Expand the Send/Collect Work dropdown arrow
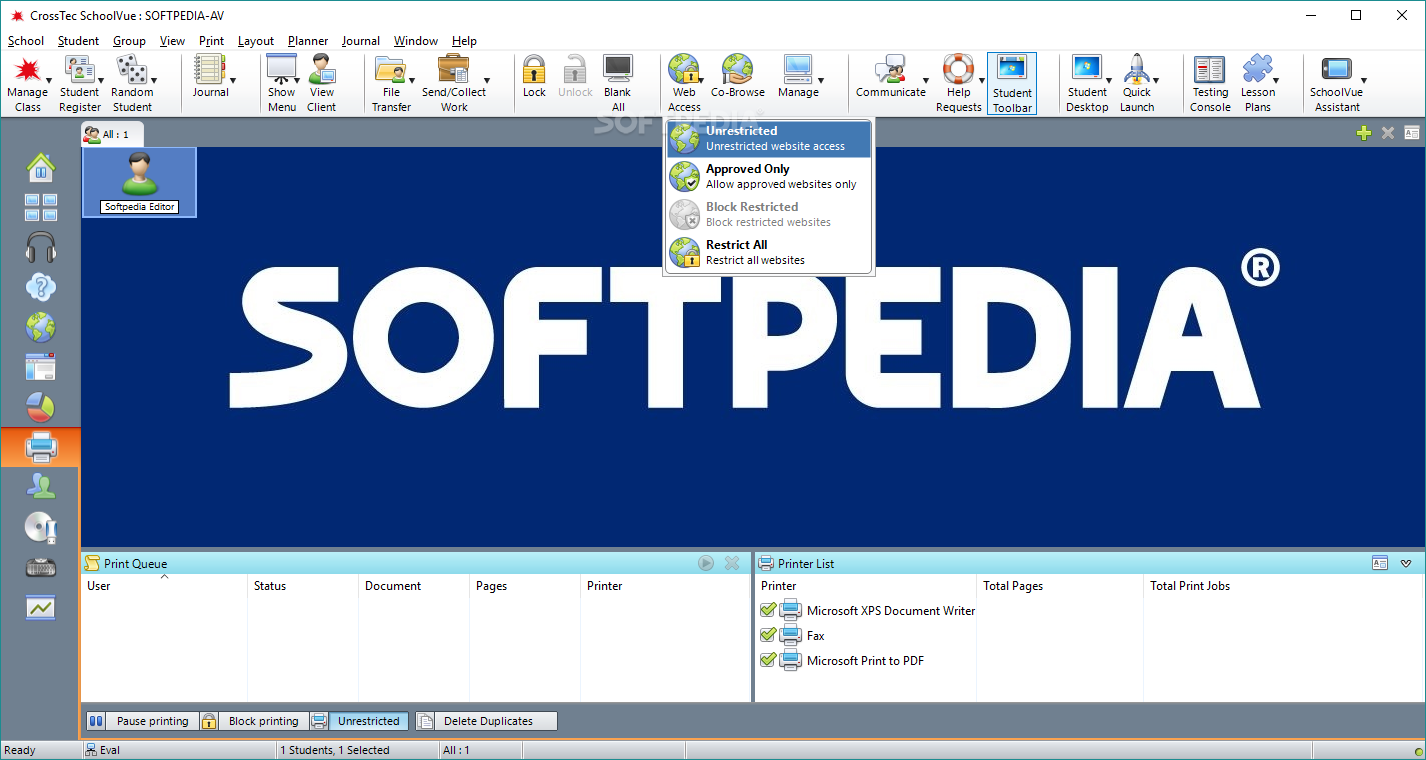 coord(487,80)
